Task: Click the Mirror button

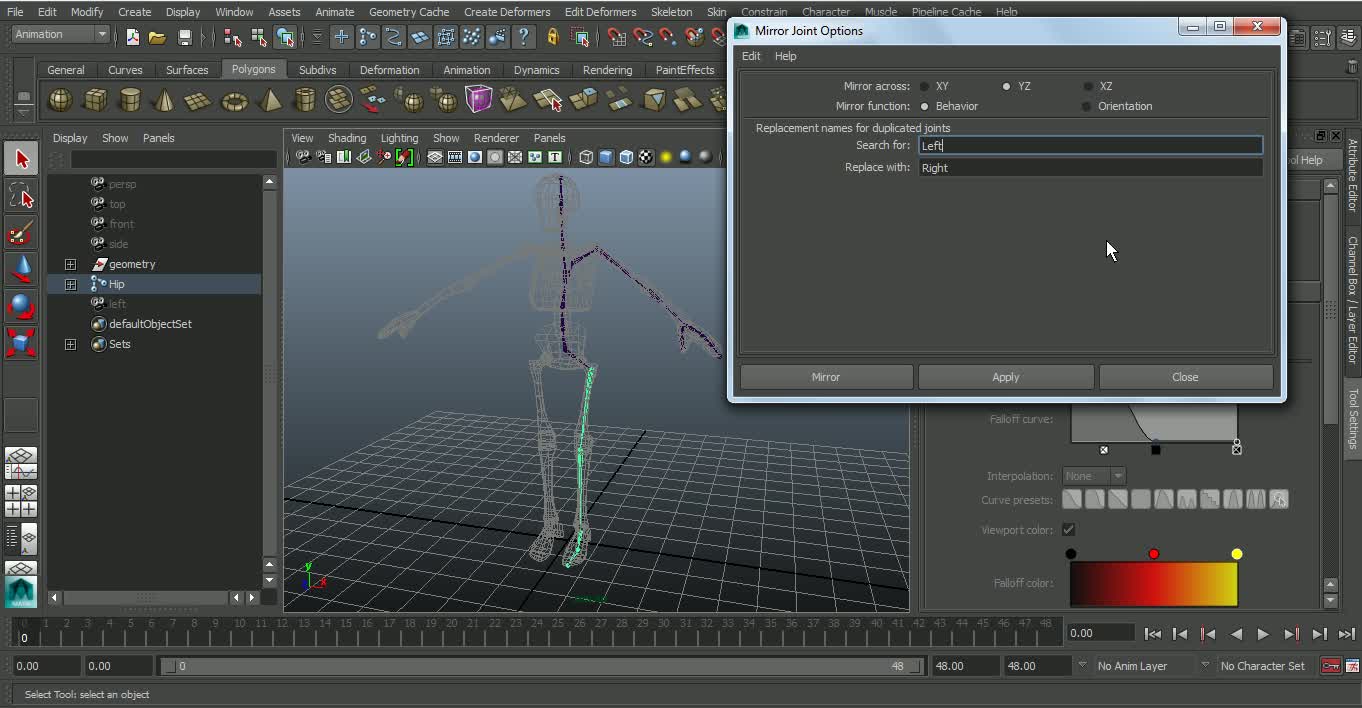Action: coord(826,377)
